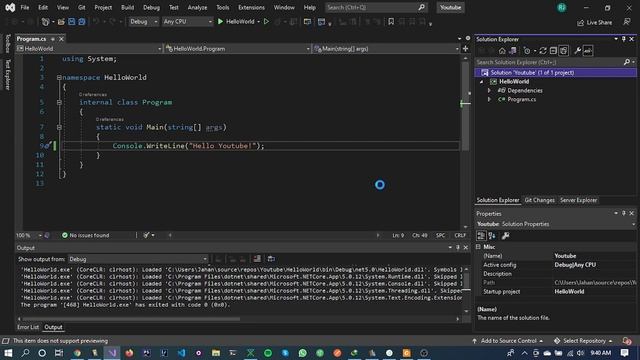This screenshot has height=360, width=640.
Task: Click No issues found indicator
Action: coord(85,235)
